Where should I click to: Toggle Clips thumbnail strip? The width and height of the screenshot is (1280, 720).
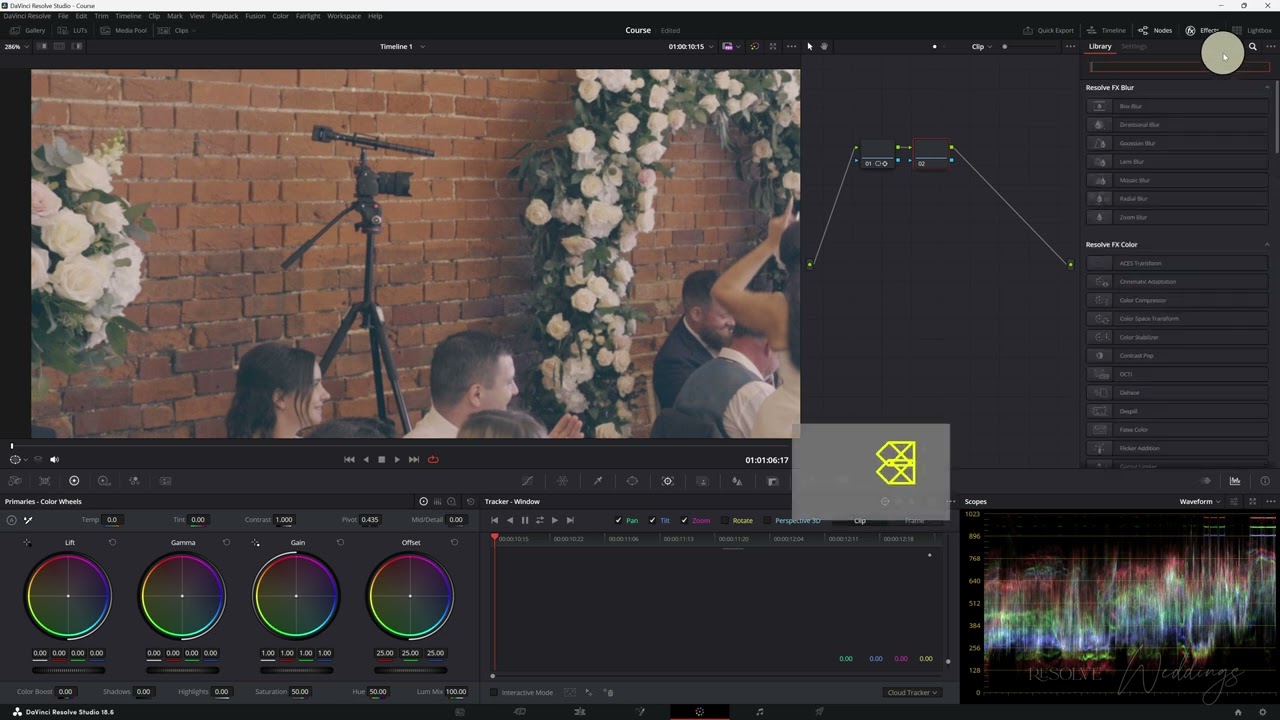click(x=176, y=30)
